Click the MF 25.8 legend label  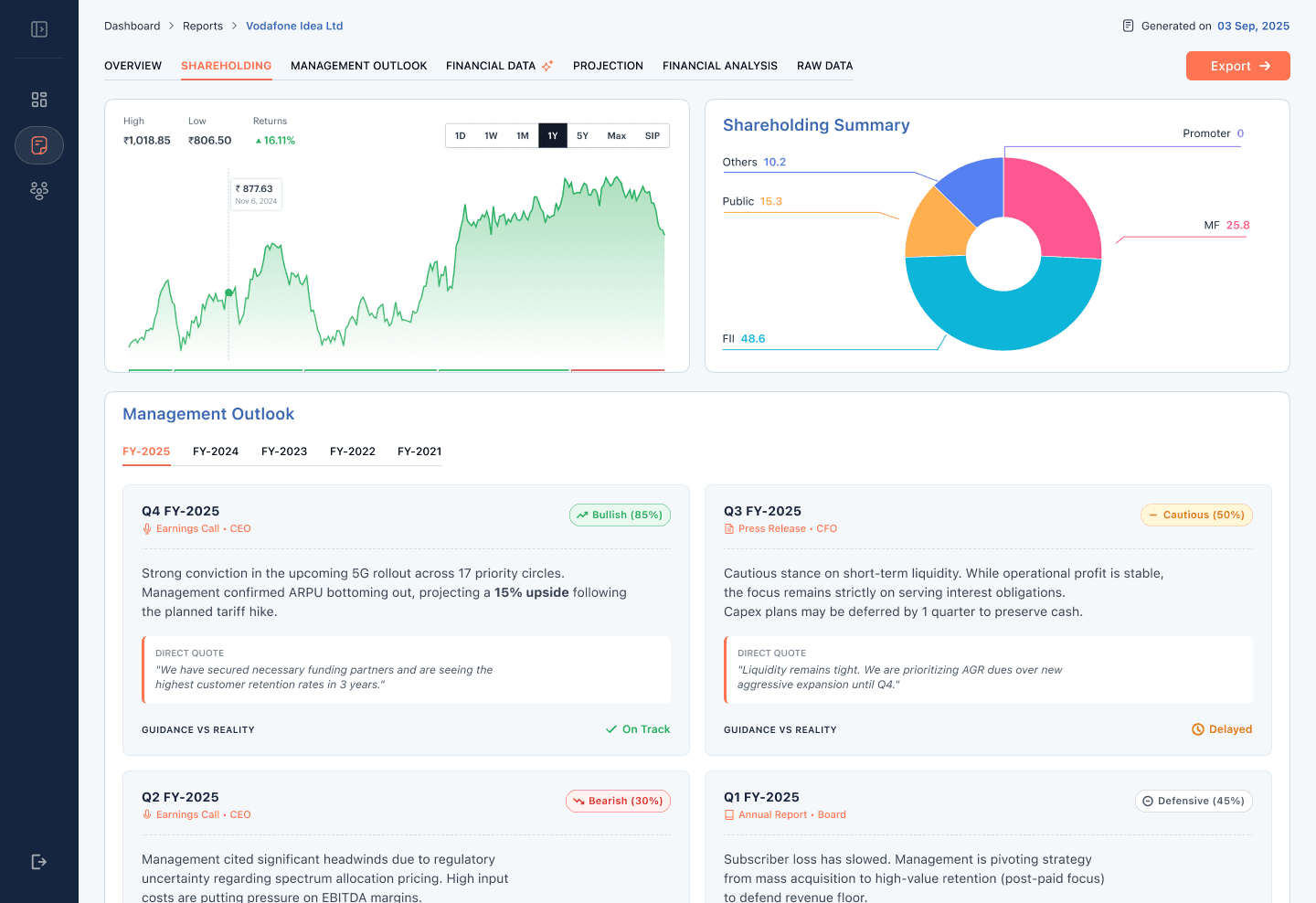(x=1226, y=225)
